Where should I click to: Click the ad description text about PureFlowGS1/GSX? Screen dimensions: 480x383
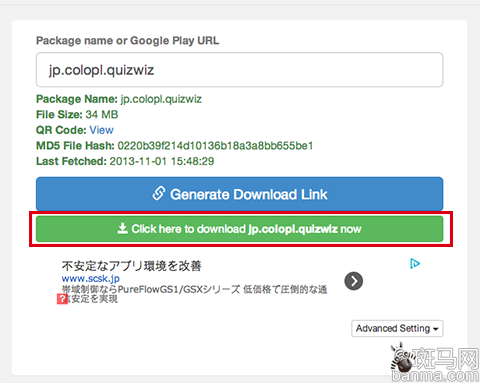point(194,294)
